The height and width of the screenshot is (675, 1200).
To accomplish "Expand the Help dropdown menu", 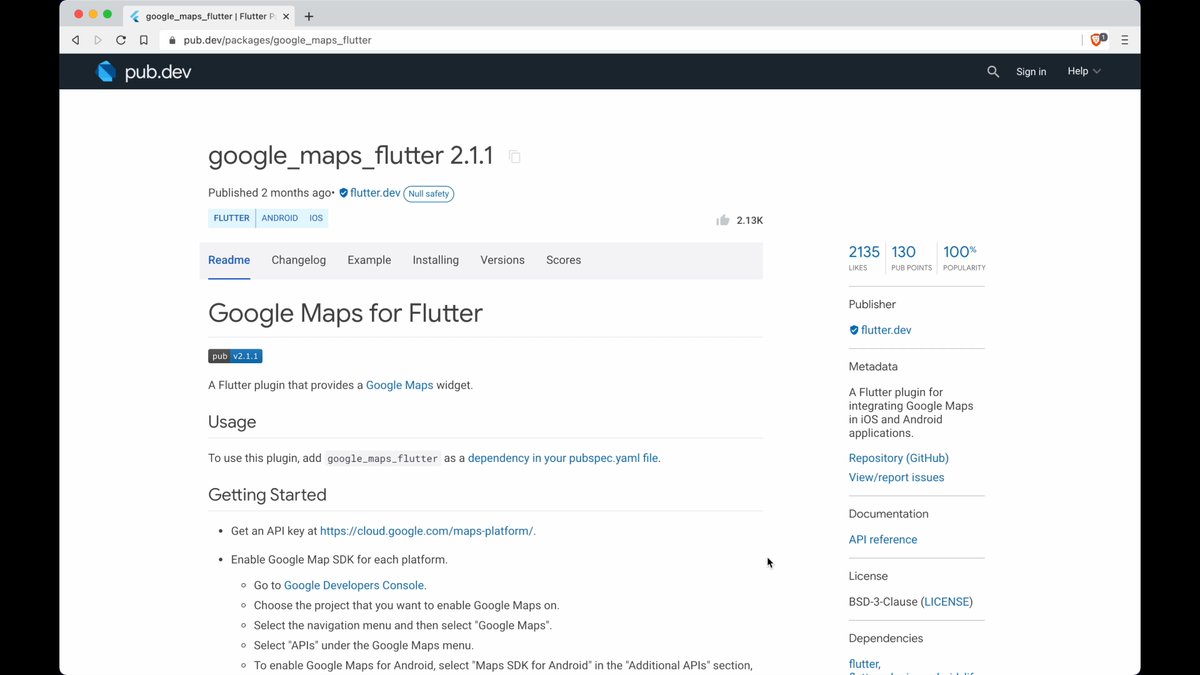I will point(1084,71).
